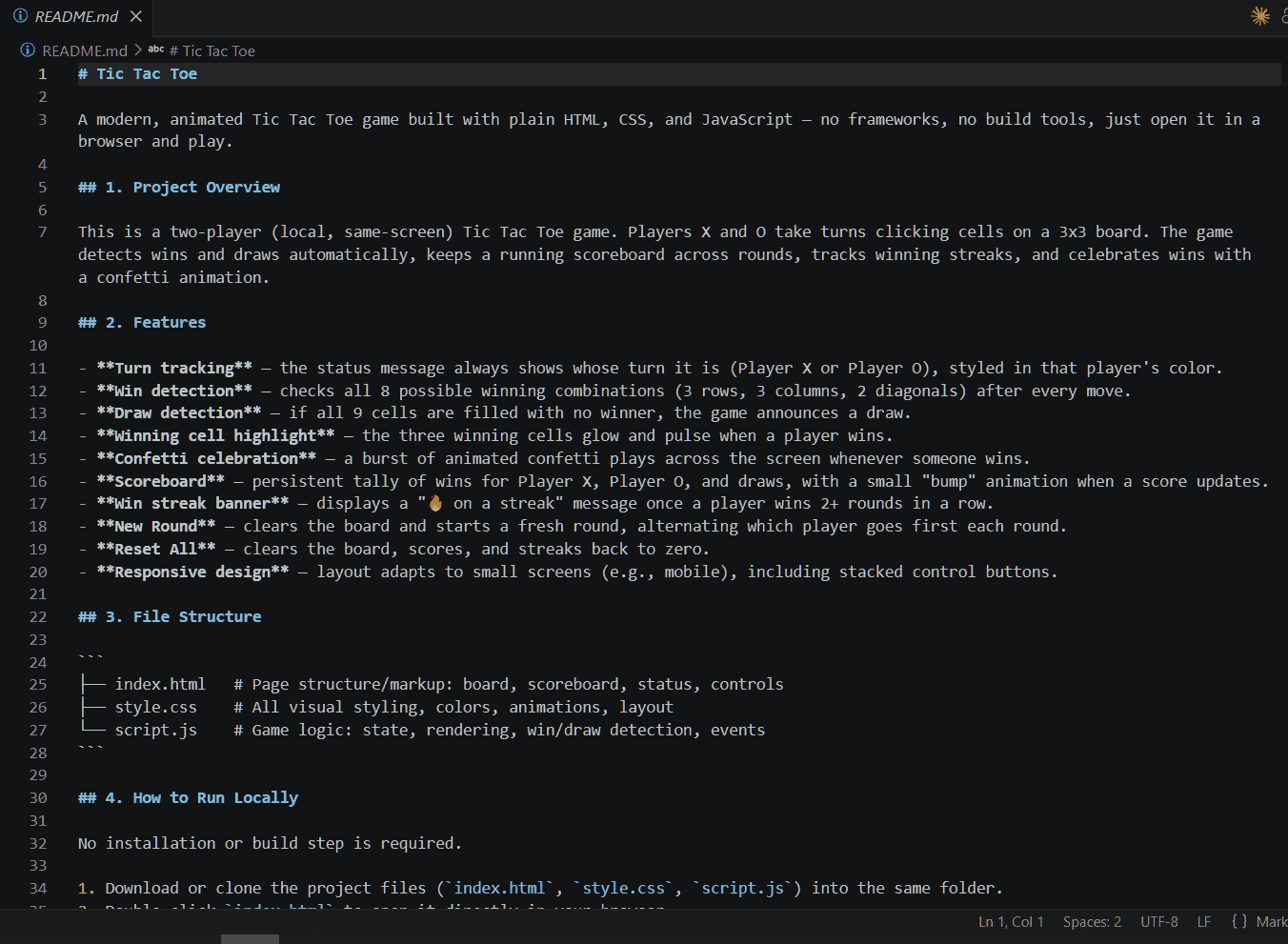1288x944 pixels.
Task: Open the orange Claude starburst icon in title bar
Action: [1260, 16]
